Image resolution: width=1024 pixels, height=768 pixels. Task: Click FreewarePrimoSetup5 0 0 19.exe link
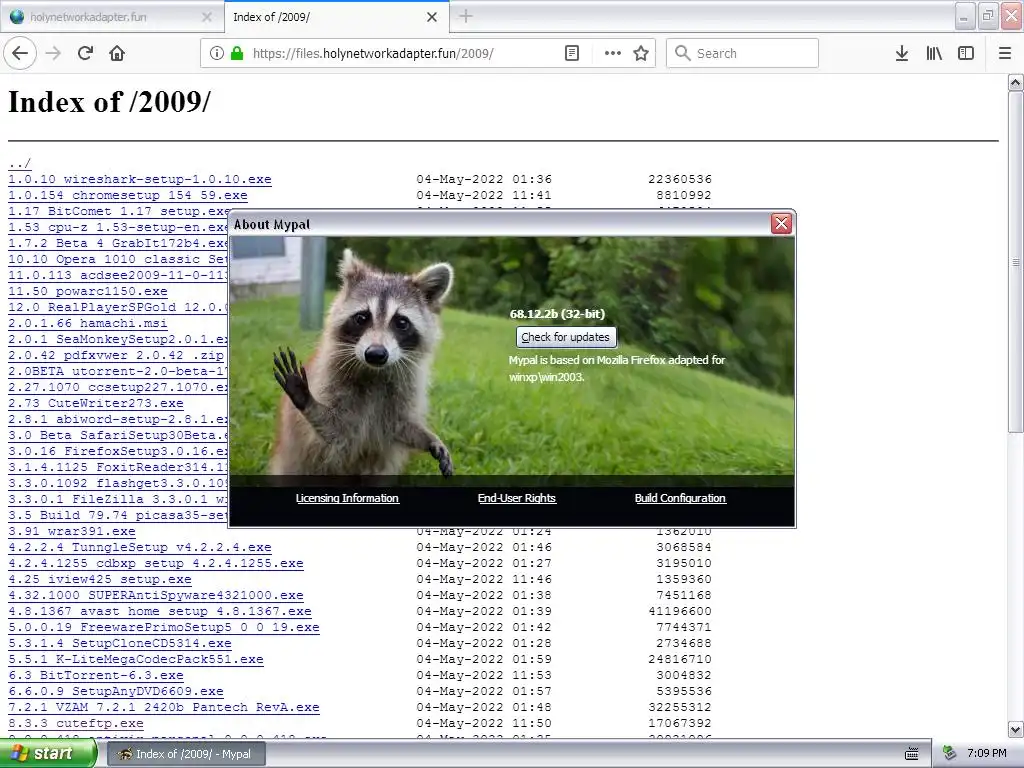point(164,628)
